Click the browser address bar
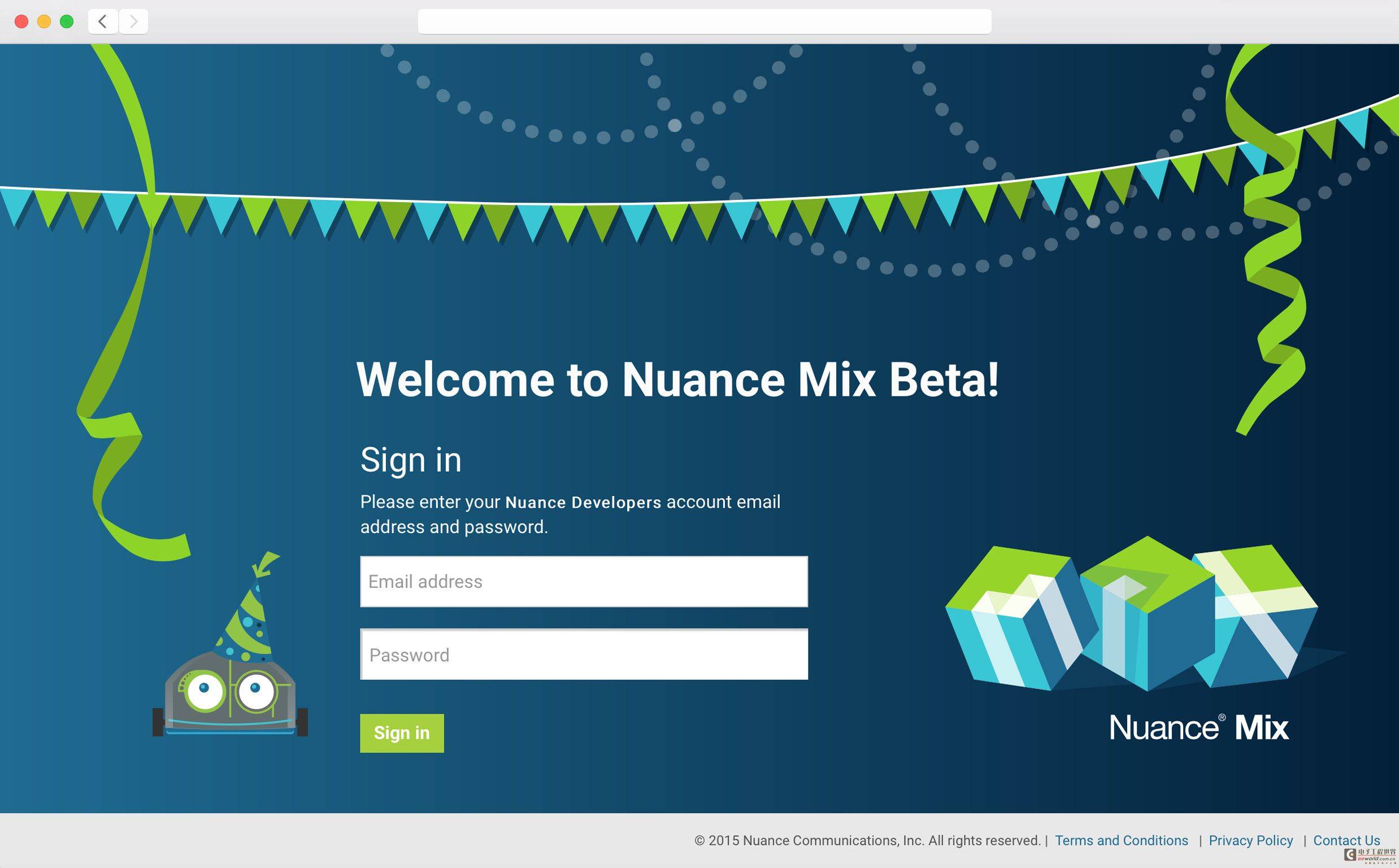 click(x=705, y=22)
